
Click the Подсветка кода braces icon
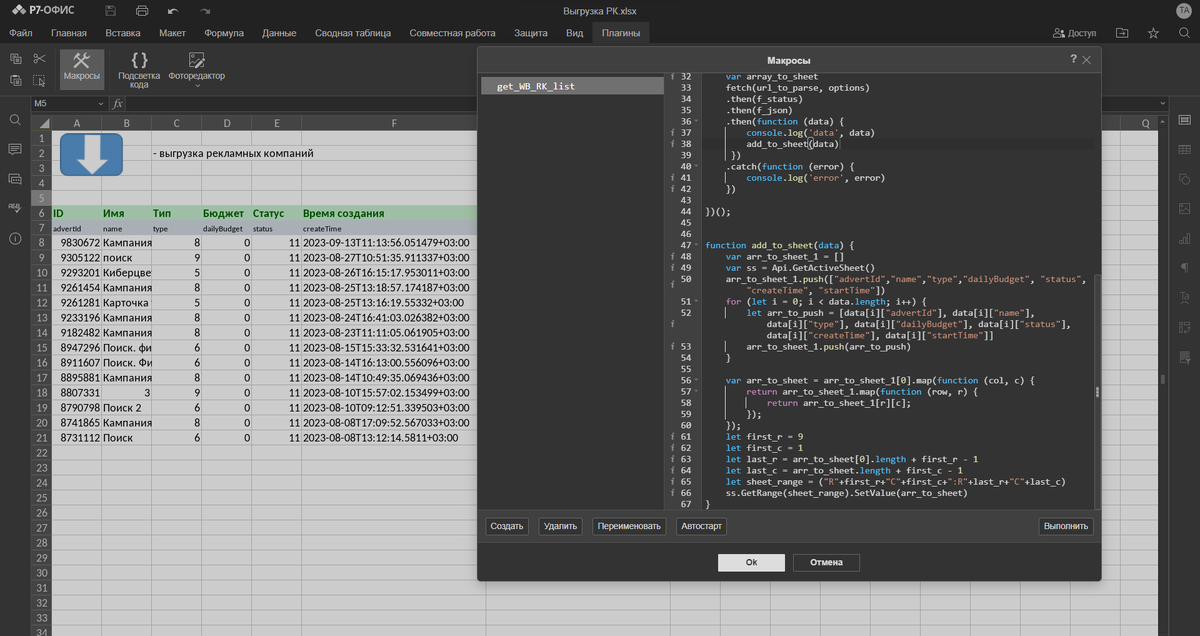pos(139,60)
